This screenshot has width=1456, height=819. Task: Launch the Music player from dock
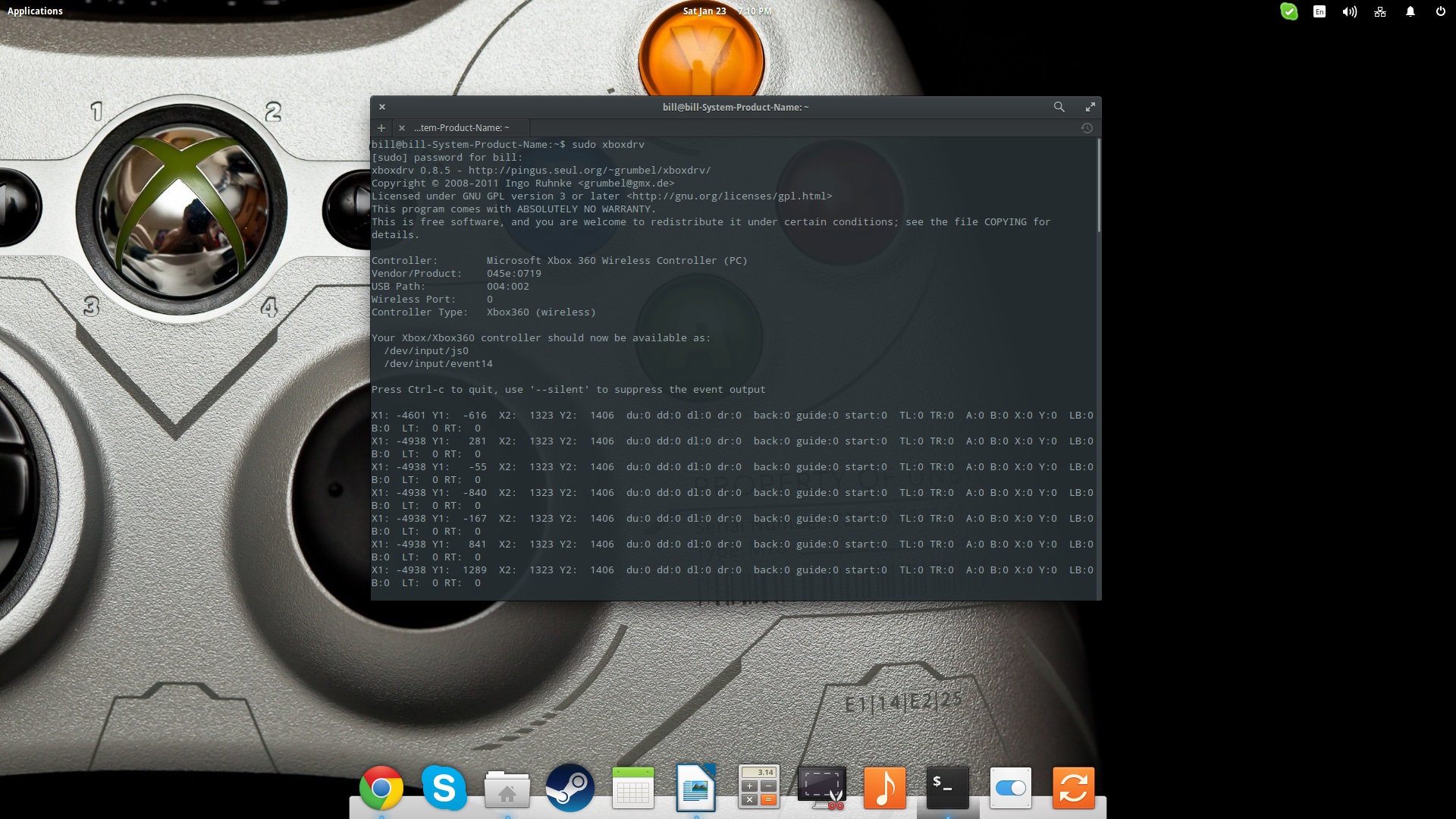pos(885,788)
